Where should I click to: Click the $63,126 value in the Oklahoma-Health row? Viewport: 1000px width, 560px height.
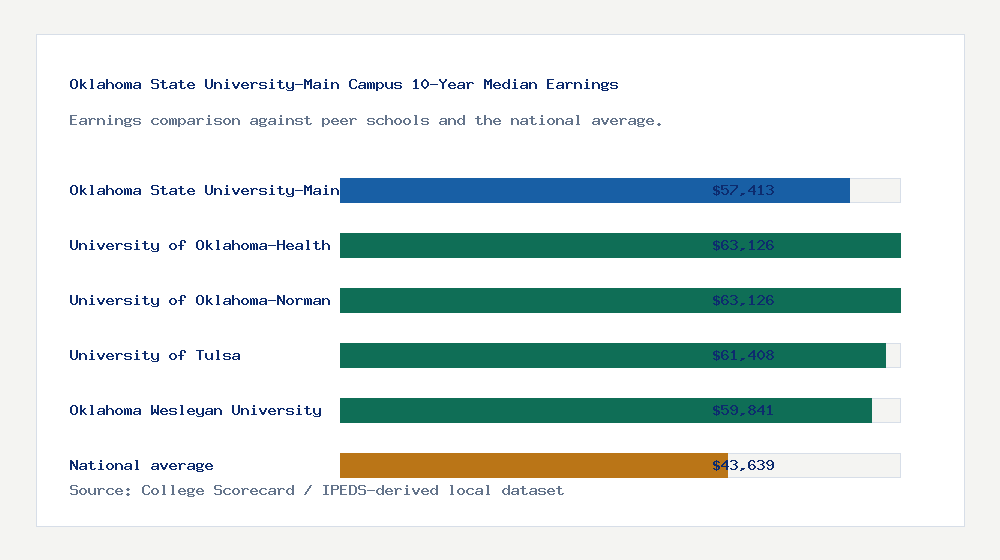(743, 246)
